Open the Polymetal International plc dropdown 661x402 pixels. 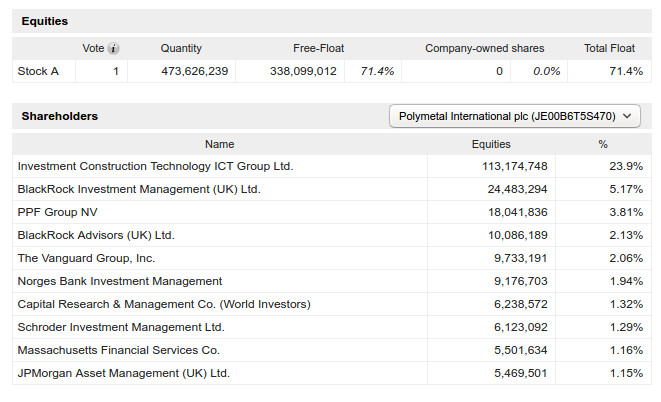515,116
